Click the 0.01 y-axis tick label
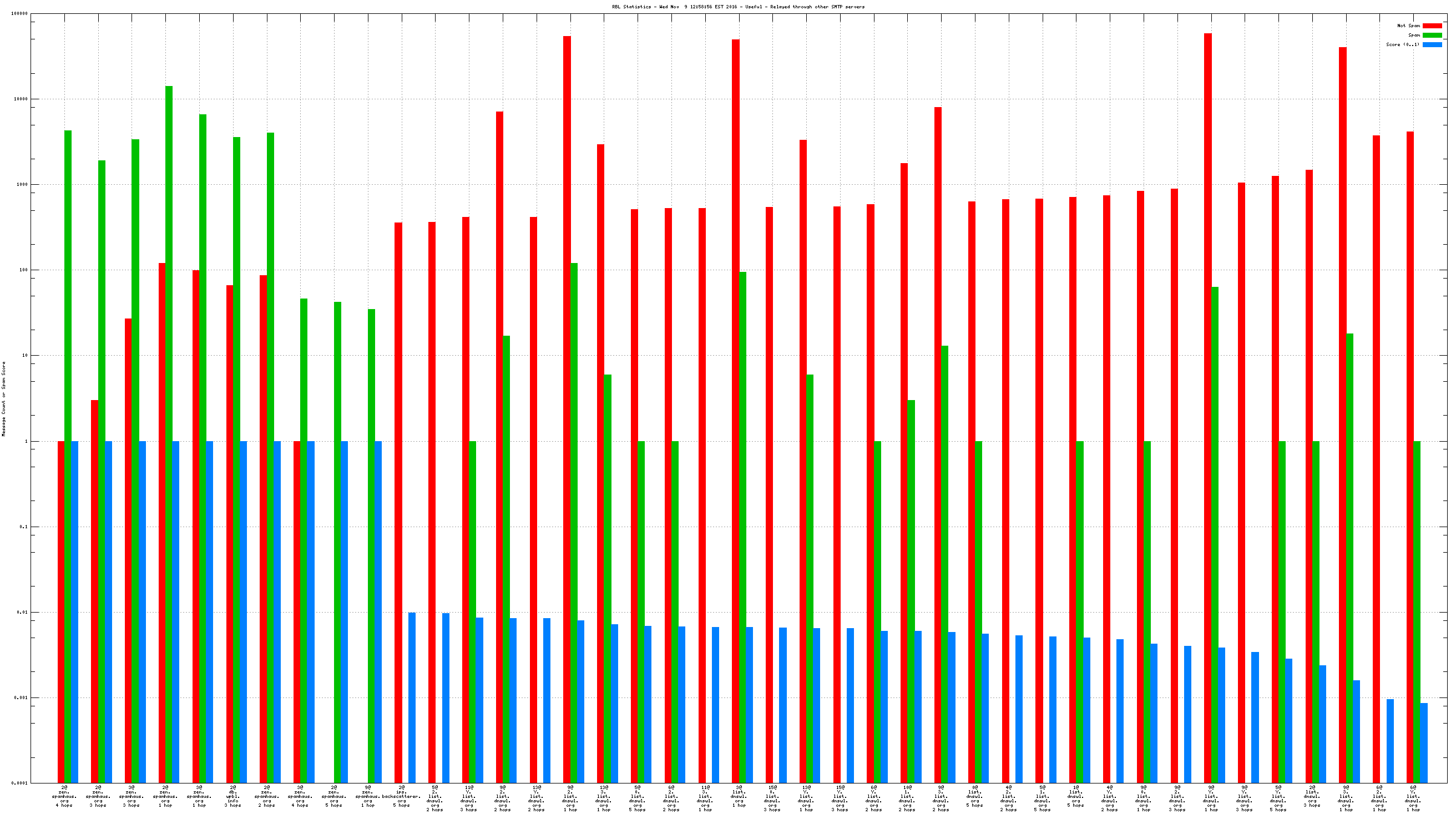The height and width of the screenshot is (819, 1456). pyautogui.click(x=22, y=612)
